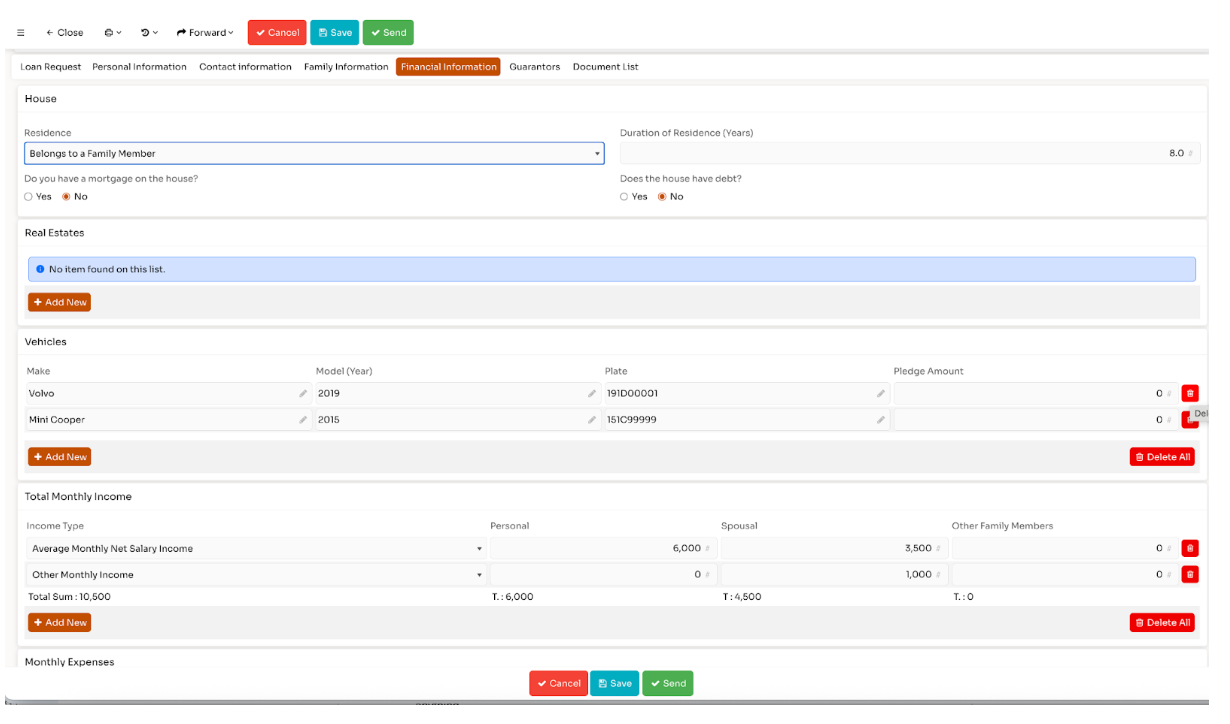Delete the Average Monthly Net Salary row
1230x724 pixels.
[x=1189, y=548]
